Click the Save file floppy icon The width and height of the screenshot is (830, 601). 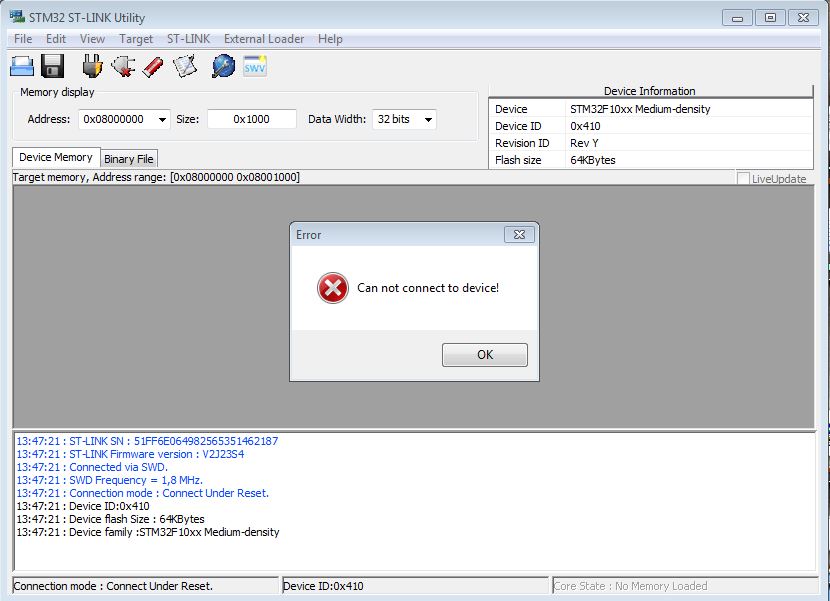click(x=52, y=66)
